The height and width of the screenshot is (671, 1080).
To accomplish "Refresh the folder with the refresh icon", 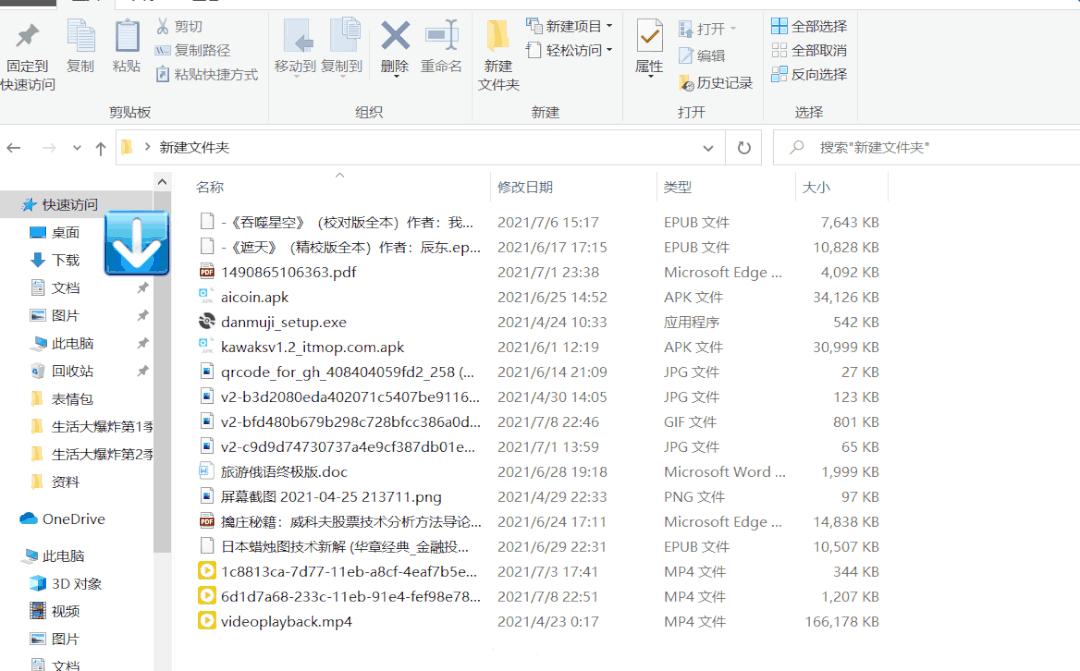I will 743,145.
